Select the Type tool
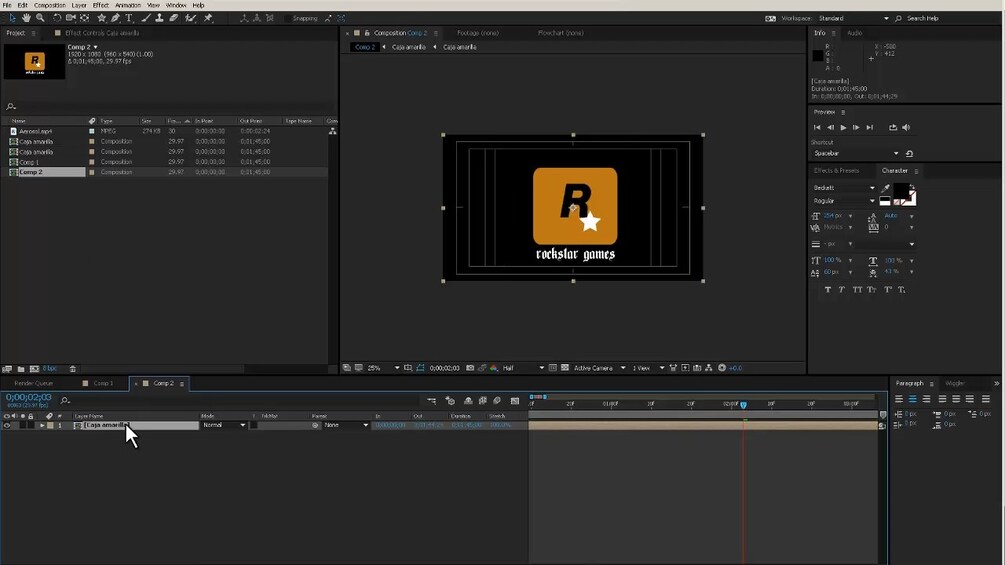This screenshot has width=1005, height=565. coord(129,18)
